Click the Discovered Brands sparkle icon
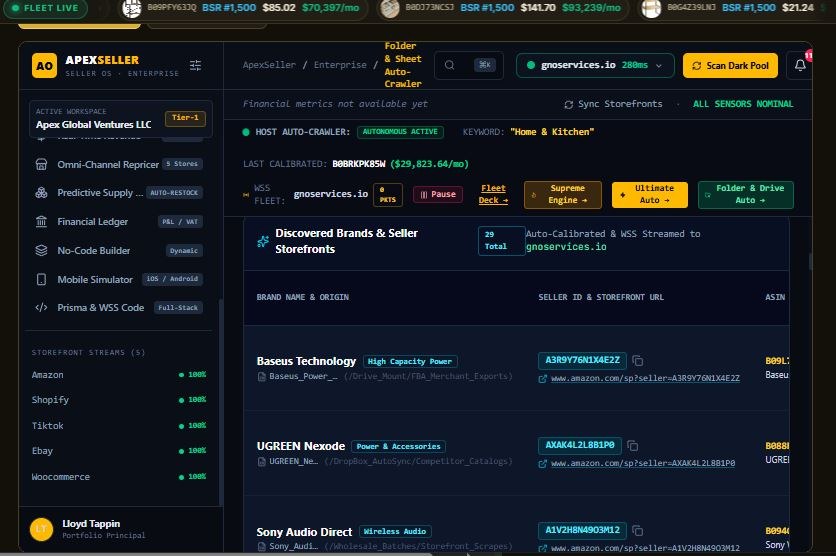836x556 pixels. click(x=263, y=241)
